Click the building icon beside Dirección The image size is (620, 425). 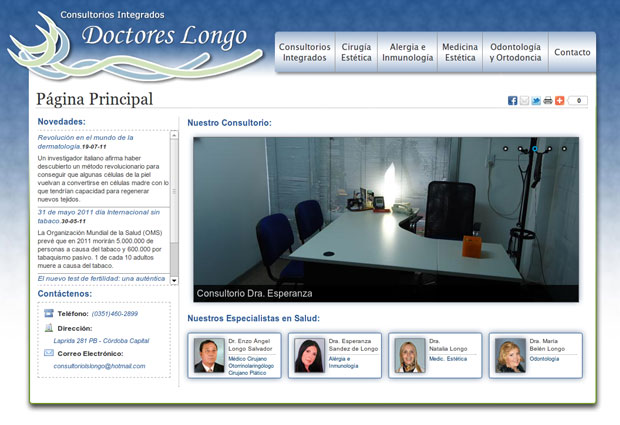click(x=49, y=327)
